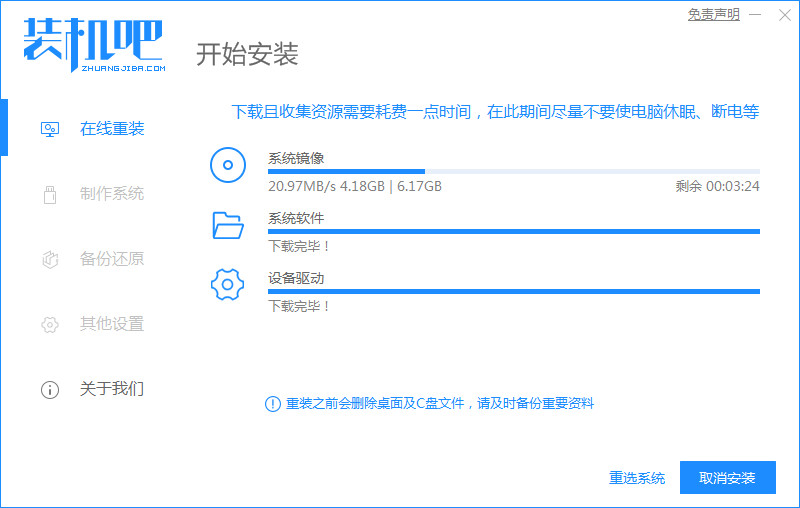Click the 设备驱动 completed progress bar
Image resolution: width=800 pixels, height=508 pixels.
pyautogui.click(x=513, y=291)
